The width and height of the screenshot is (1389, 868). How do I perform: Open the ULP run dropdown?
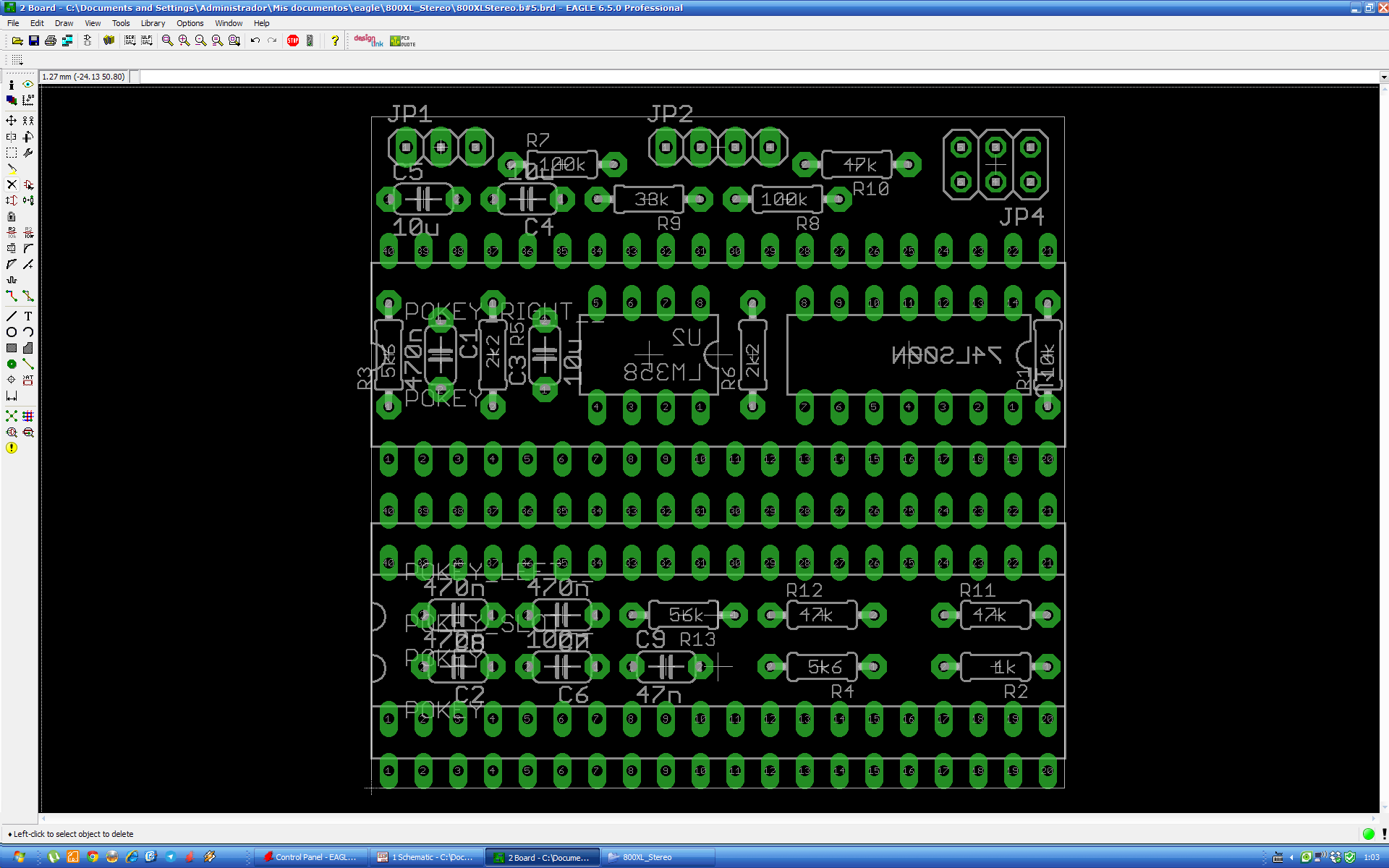click(147, 41)
